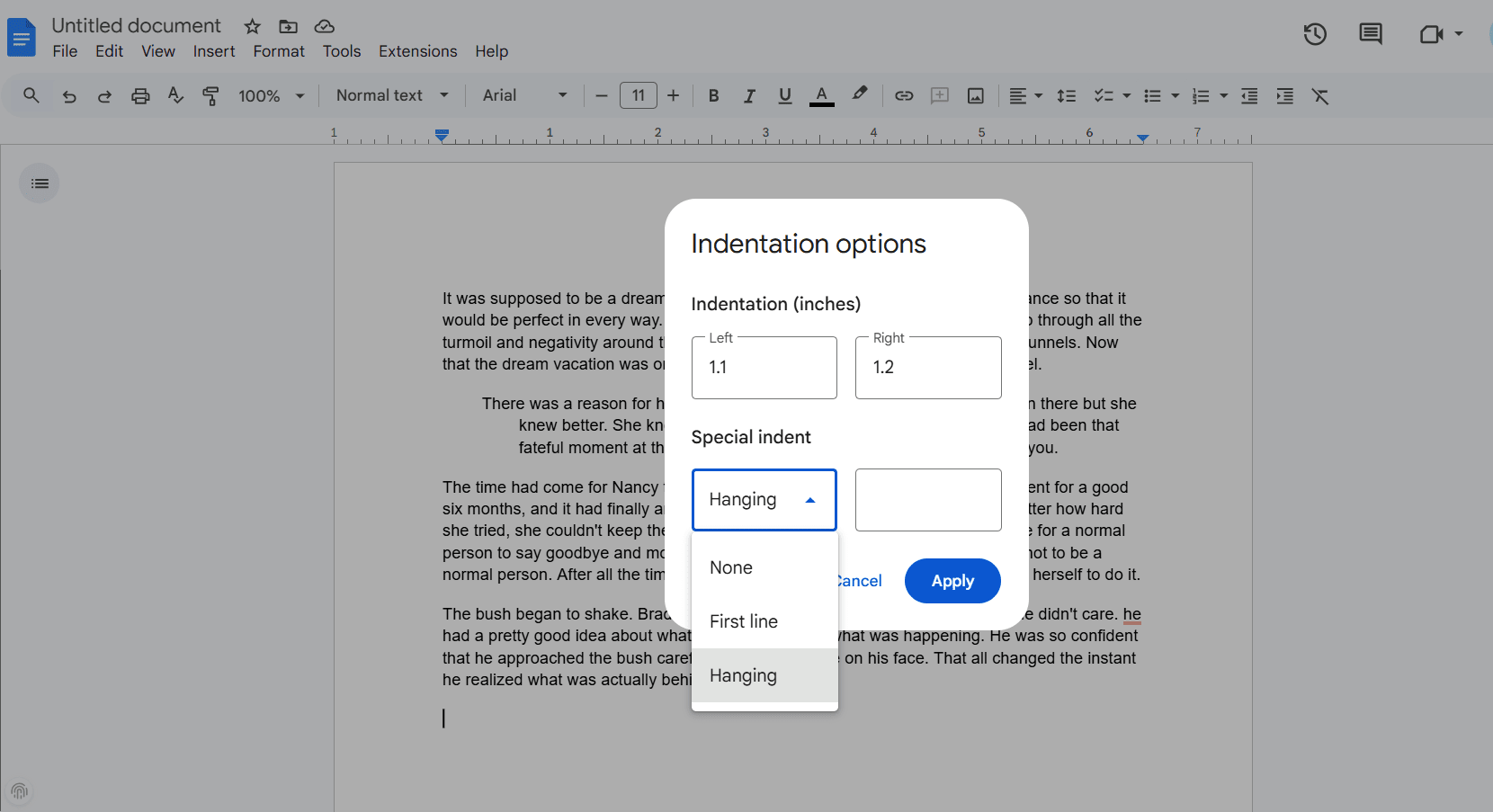Viewport: 1493px width, 812px height.
Task: Open the Help menu
Action: coord(492,51)
